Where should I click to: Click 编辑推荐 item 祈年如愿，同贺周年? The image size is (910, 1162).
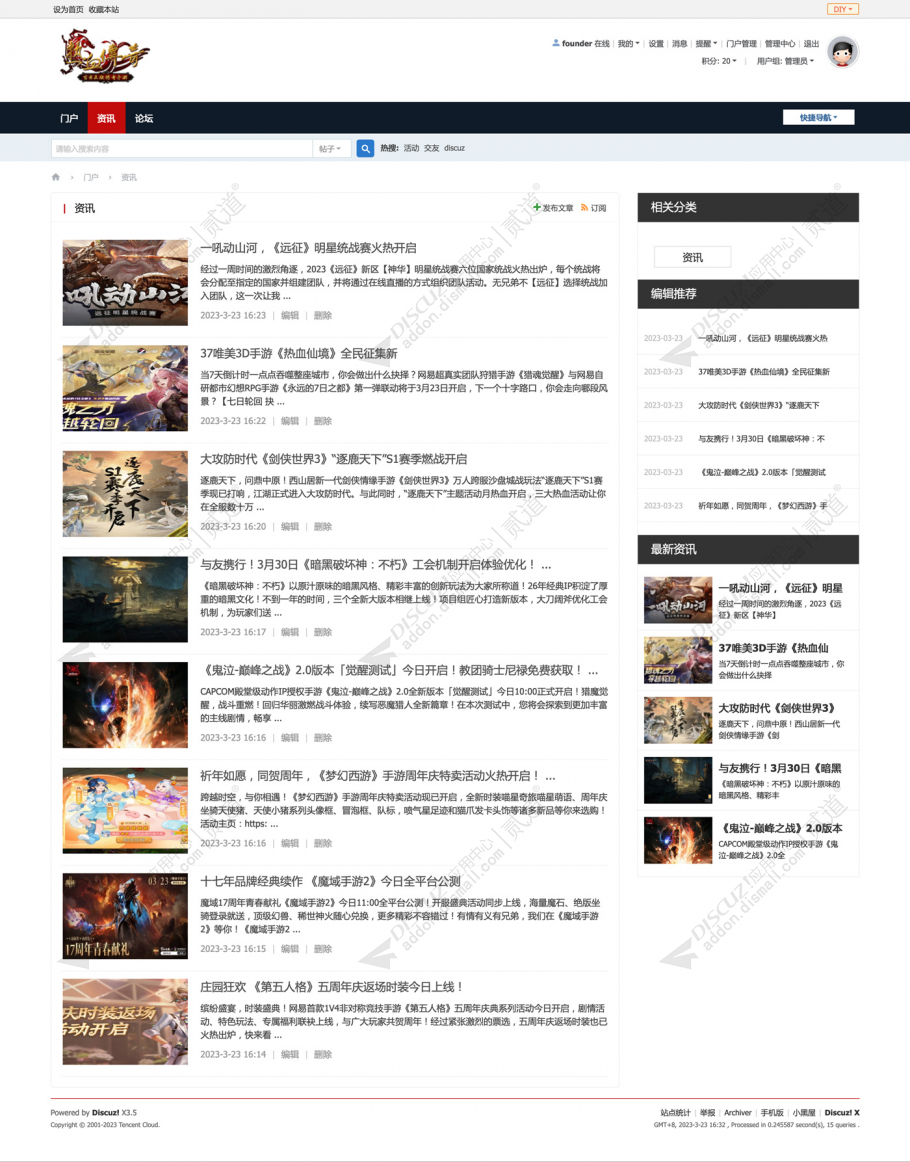[763, 505]
